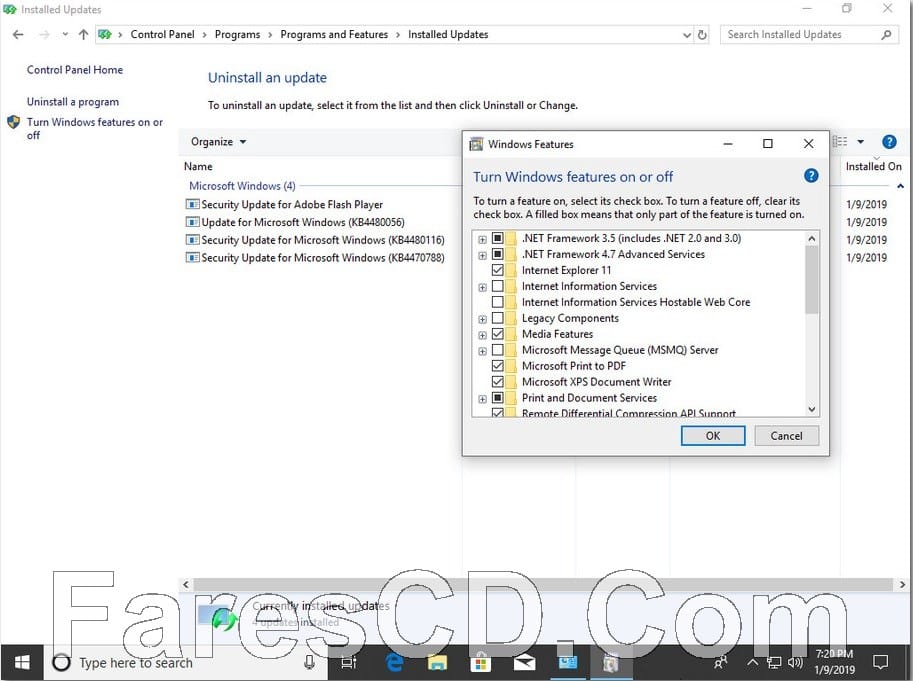Expand the Internet Information Services node
The image size is (913, 681).
pyautogui.click(x=482, y=287)
